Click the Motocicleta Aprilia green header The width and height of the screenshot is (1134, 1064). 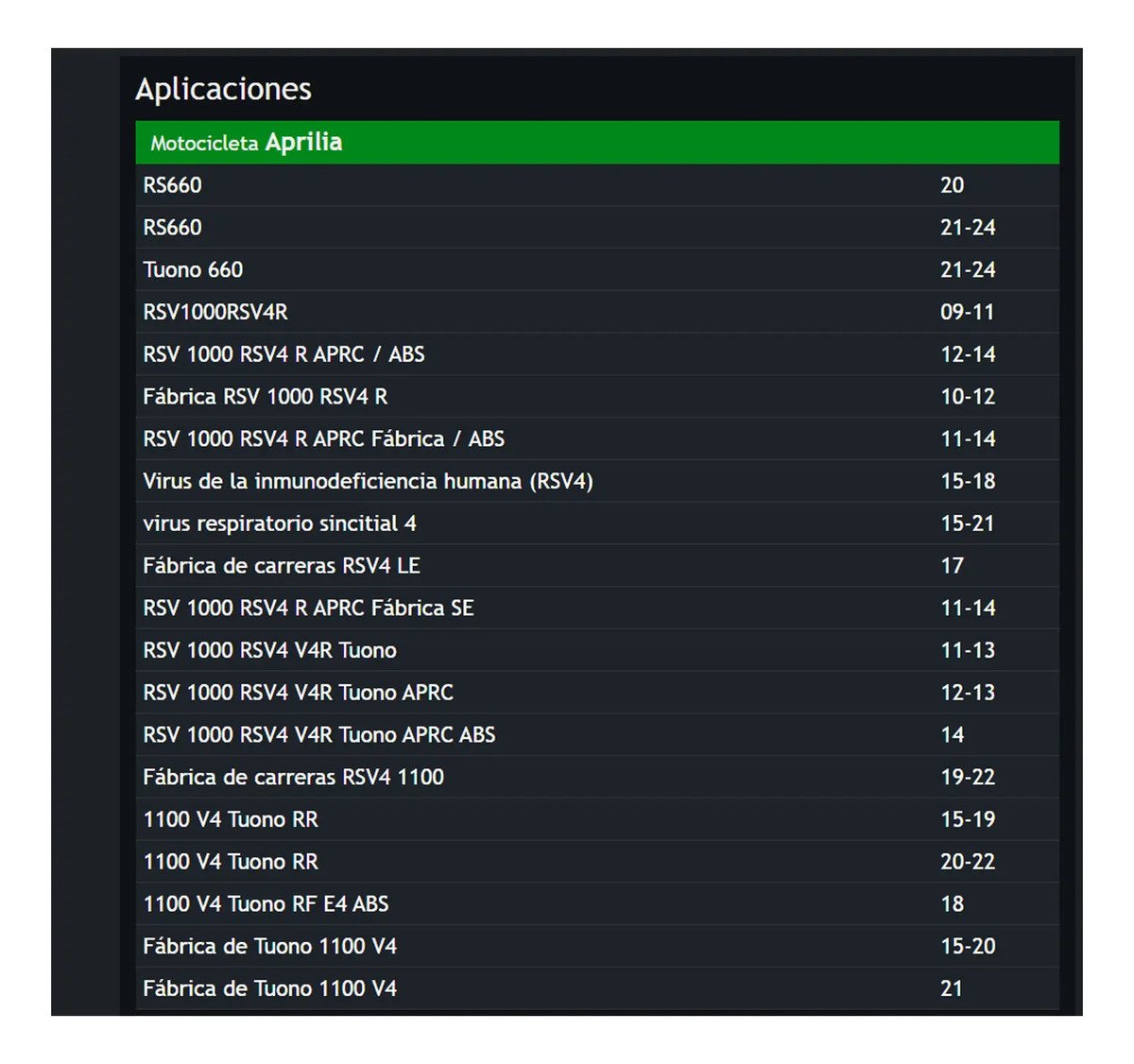(597, 143)
